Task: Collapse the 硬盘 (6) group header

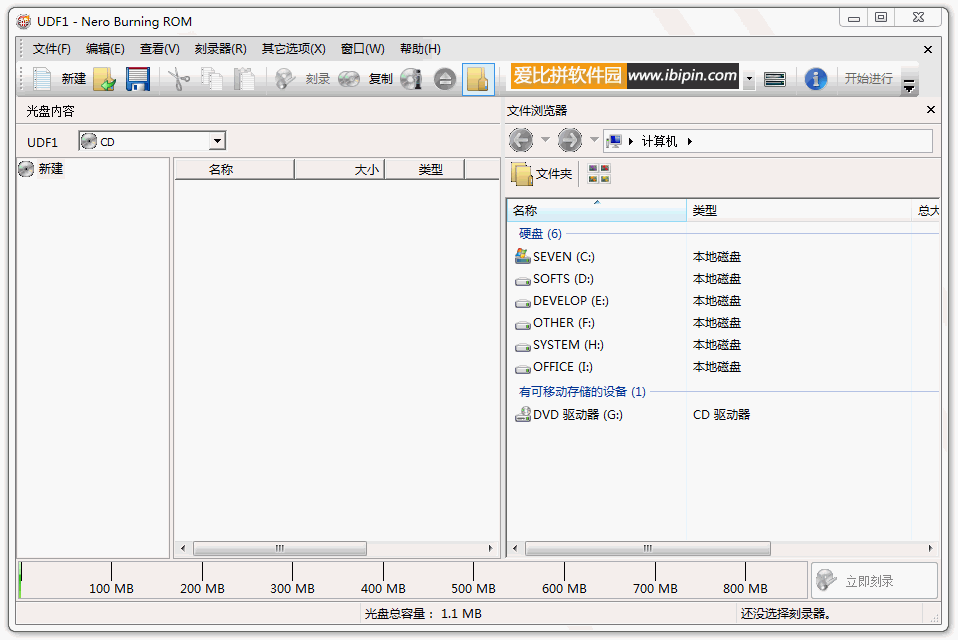Action: pyautogui.click(x=540, y=234)
